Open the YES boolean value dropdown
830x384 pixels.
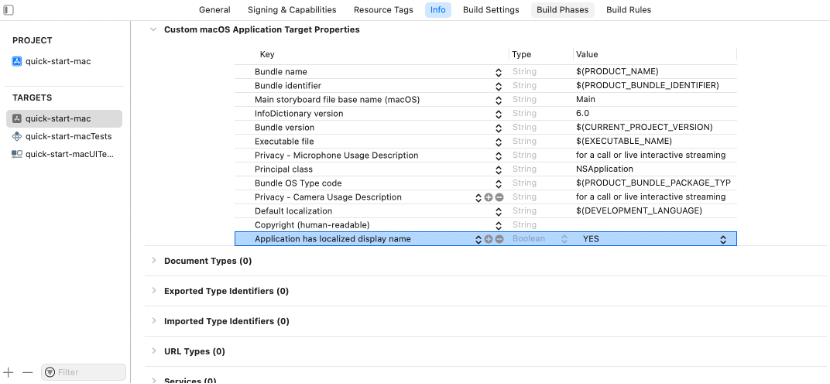point(723,239)
